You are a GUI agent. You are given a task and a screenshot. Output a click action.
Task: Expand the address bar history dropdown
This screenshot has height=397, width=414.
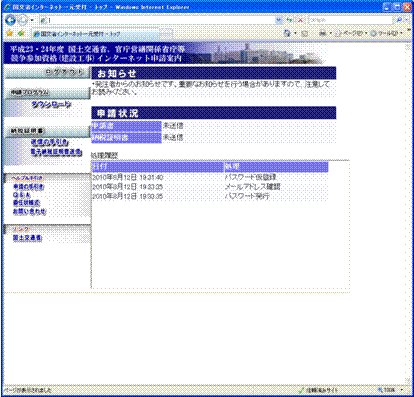point(279,20)
